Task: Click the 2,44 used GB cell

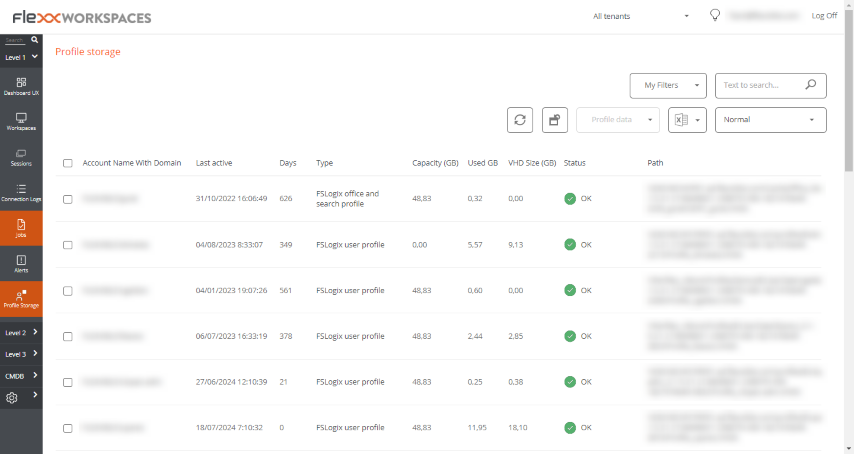Action: (x=475, y=336)
